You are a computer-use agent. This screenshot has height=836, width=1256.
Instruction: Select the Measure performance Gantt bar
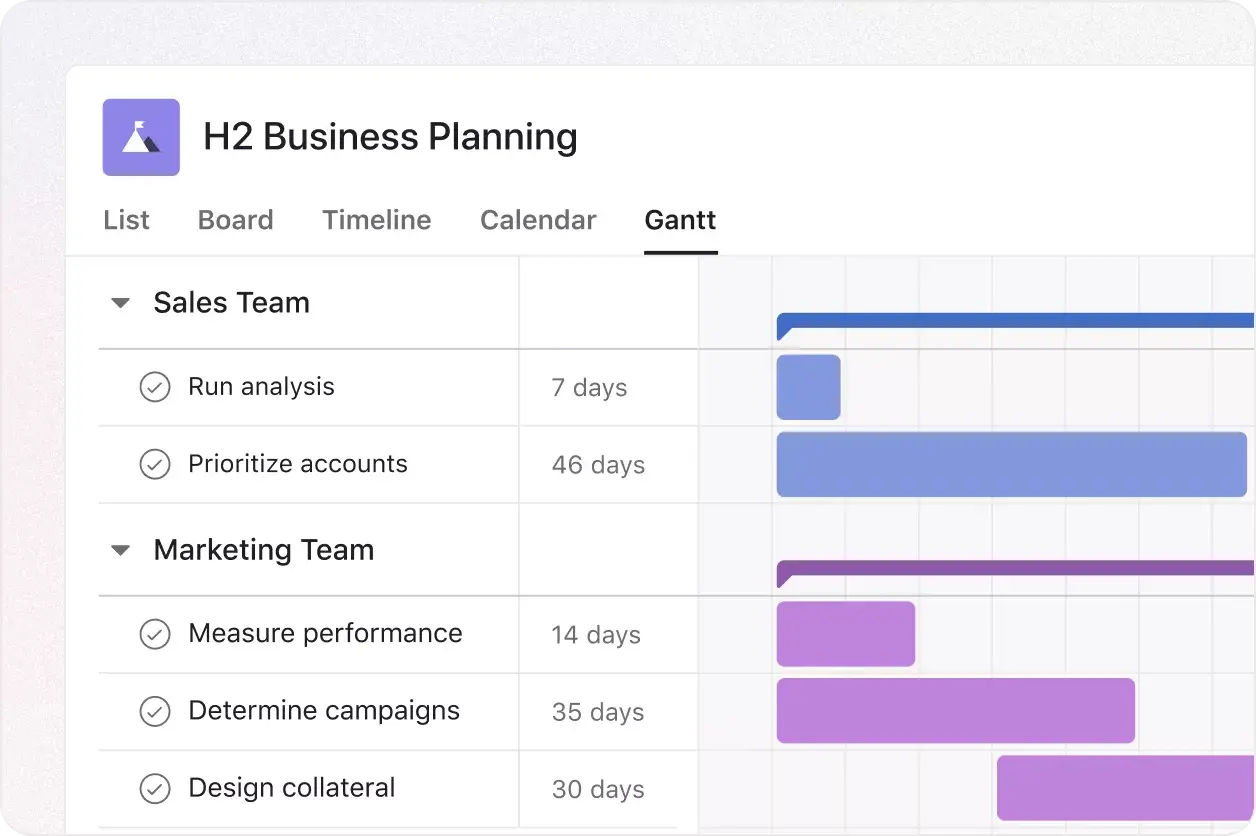pos(845,633)
